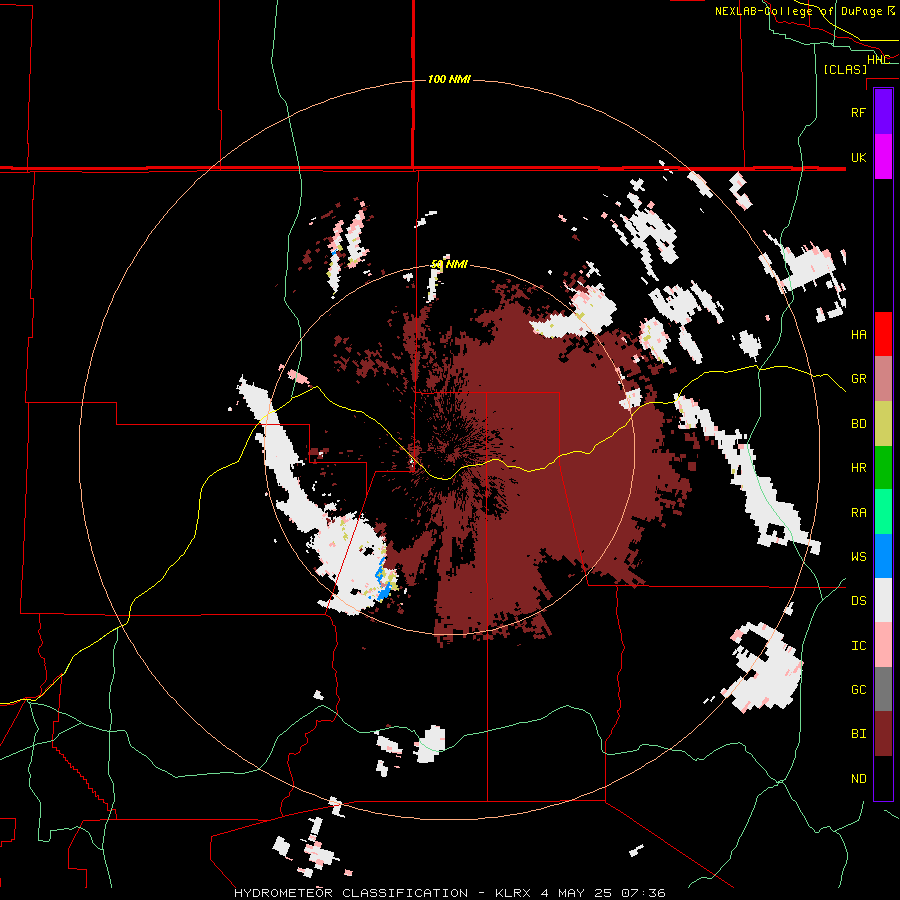The height and width of the screenshot is (900, 900).
Task: Click the BI legend label
Action: [x=858, y=734]
